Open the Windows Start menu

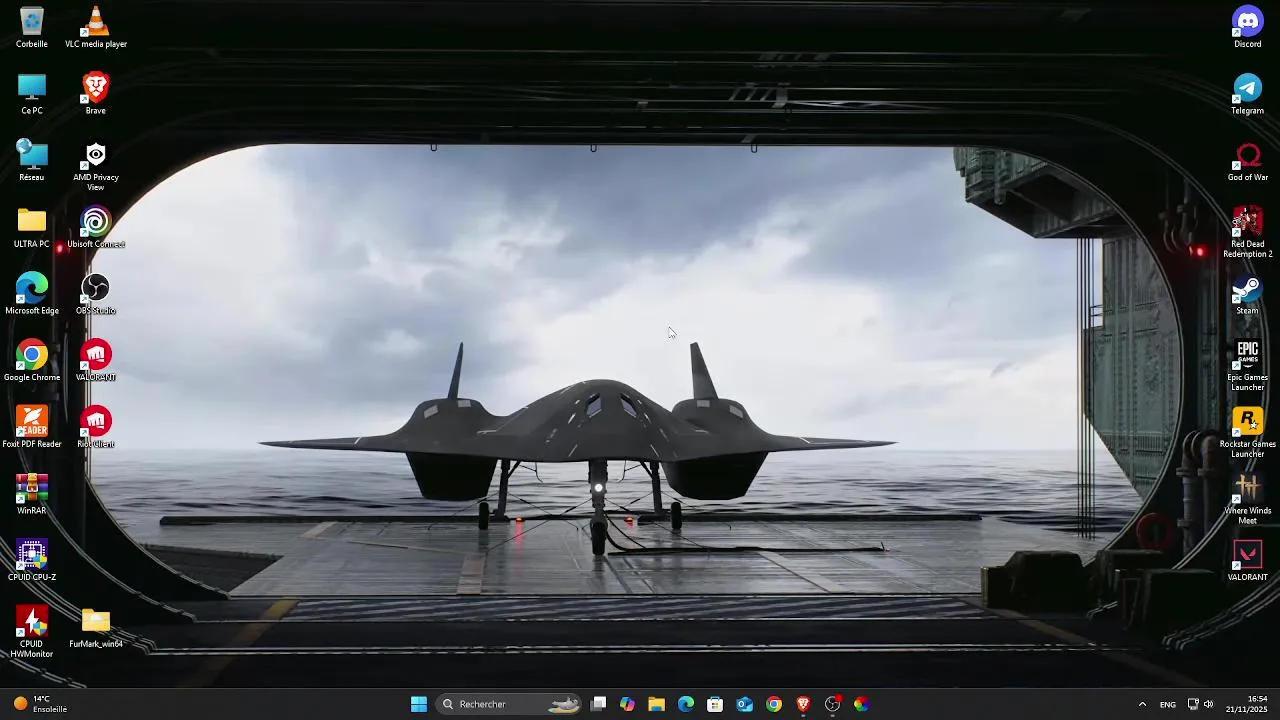pyautogui.click(x=419, y=704)
